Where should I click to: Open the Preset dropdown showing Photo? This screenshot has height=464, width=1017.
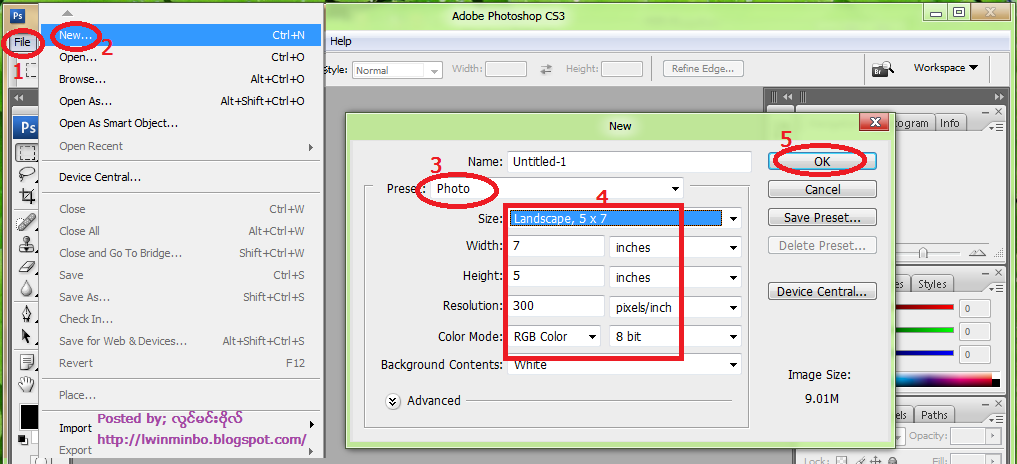[x=555, y=188]
